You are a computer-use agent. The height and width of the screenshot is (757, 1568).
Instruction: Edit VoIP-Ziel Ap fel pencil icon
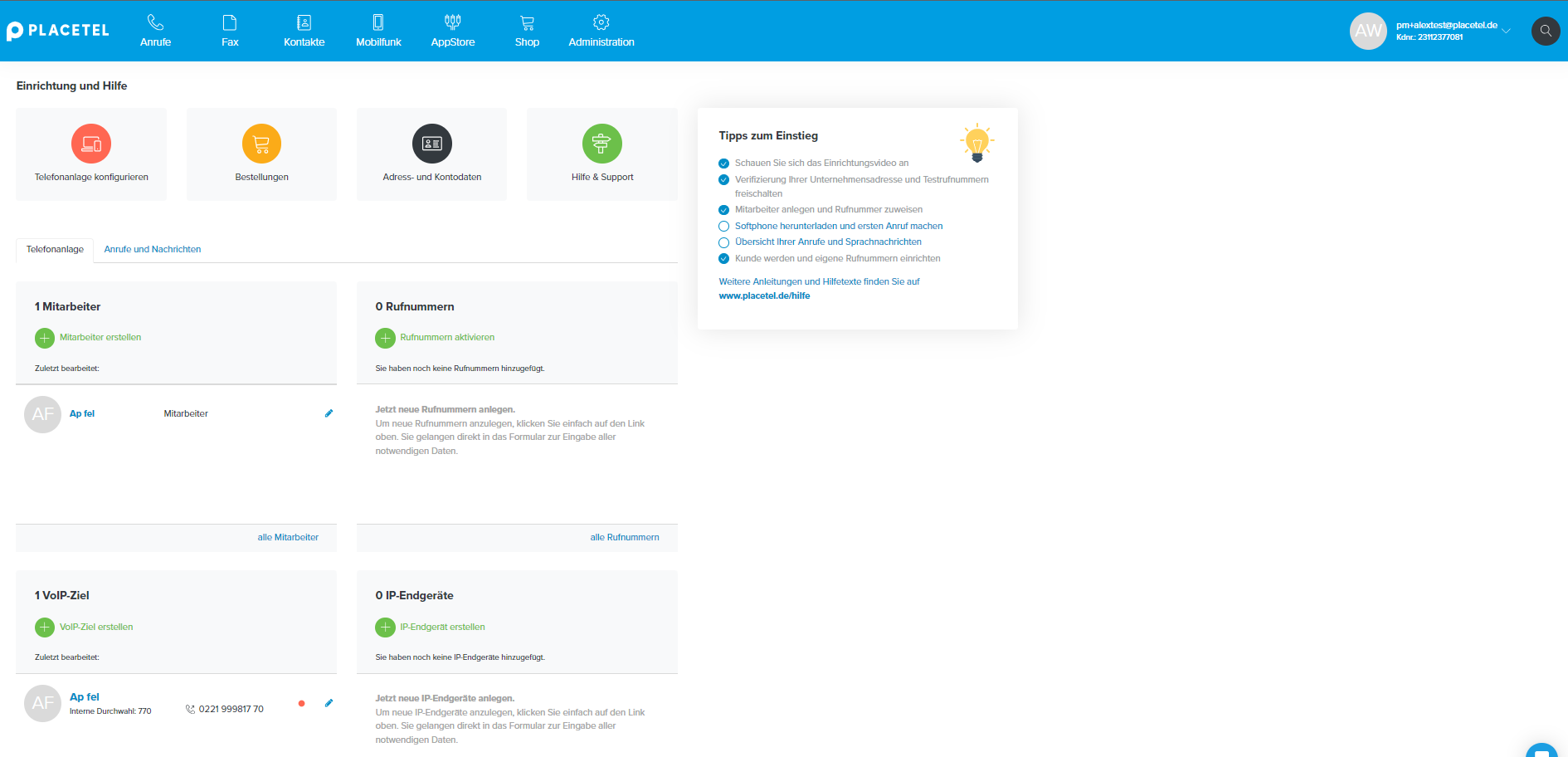point(329,703)
